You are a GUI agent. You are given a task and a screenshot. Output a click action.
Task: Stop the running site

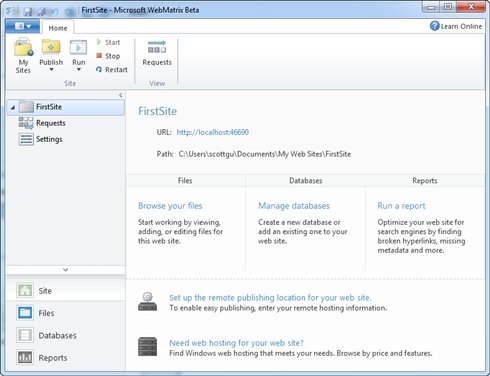click(108, 56)
